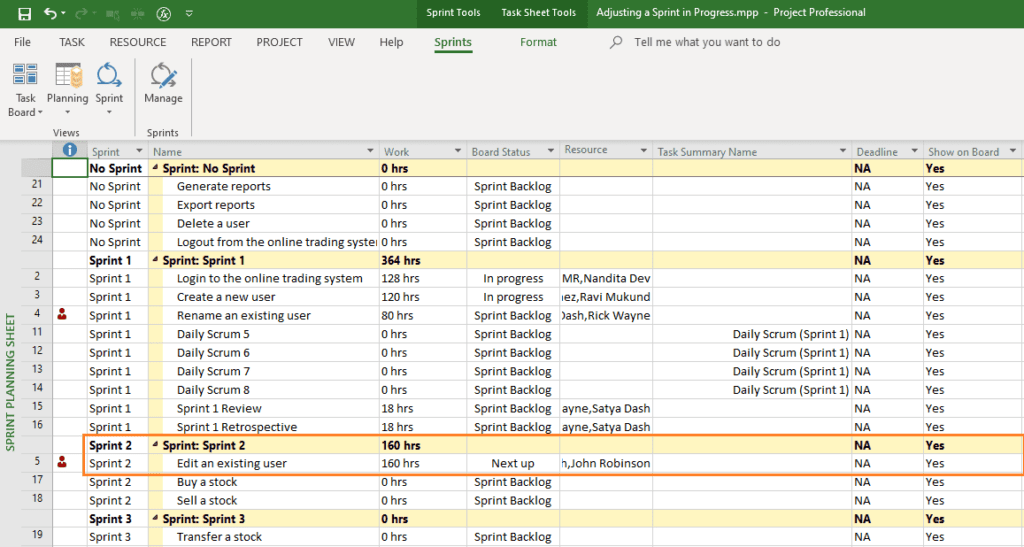Open the Resource column filter dropdown

(x=643, y=151)
